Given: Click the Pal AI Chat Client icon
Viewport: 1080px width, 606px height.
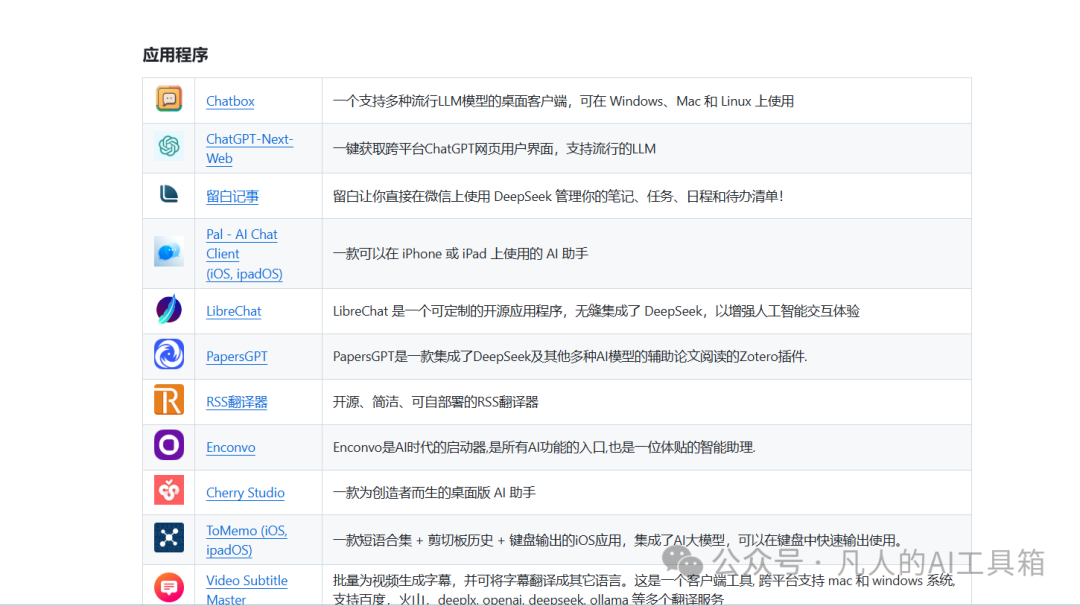Looking at the screenshot, I should (x=169, y=251).
